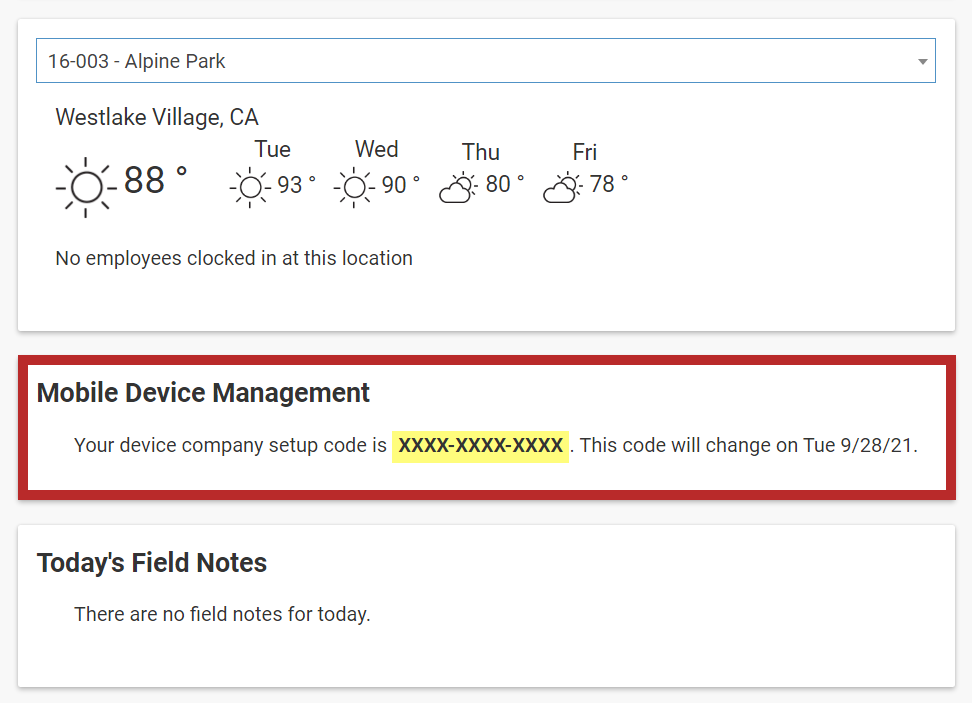Click Thursday's partly cloudy forecast icon
The image size is (972, 703).
(x=458, y=187)
